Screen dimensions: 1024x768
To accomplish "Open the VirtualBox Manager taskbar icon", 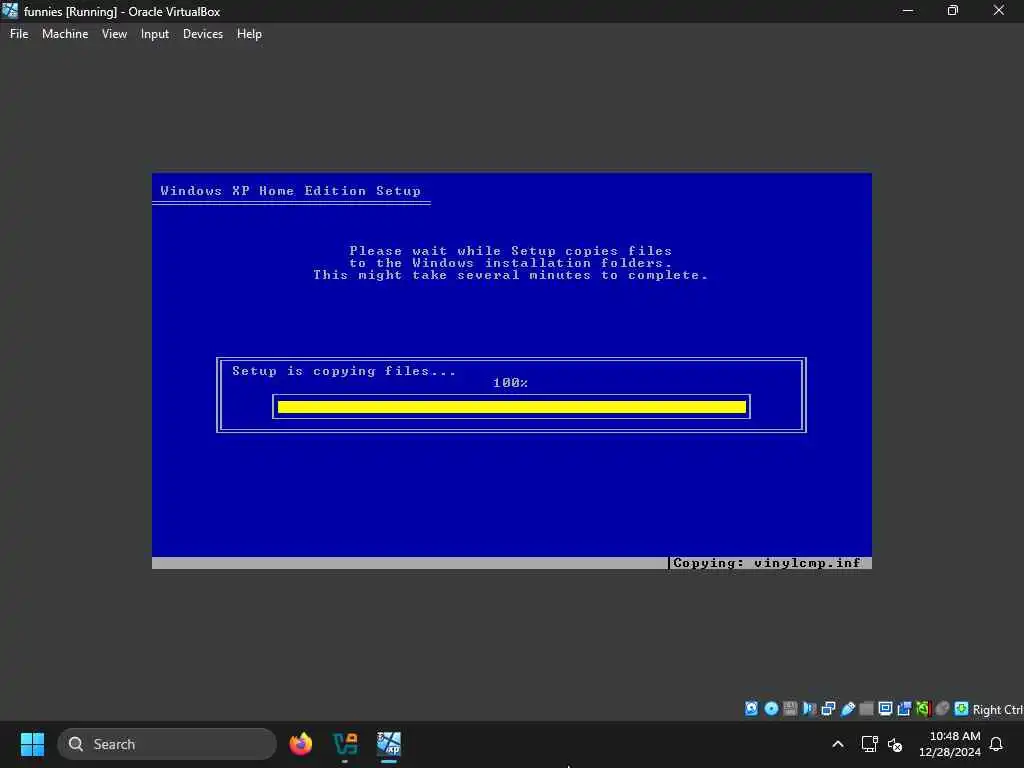I will pyautogui.click(x=345, y=744).
